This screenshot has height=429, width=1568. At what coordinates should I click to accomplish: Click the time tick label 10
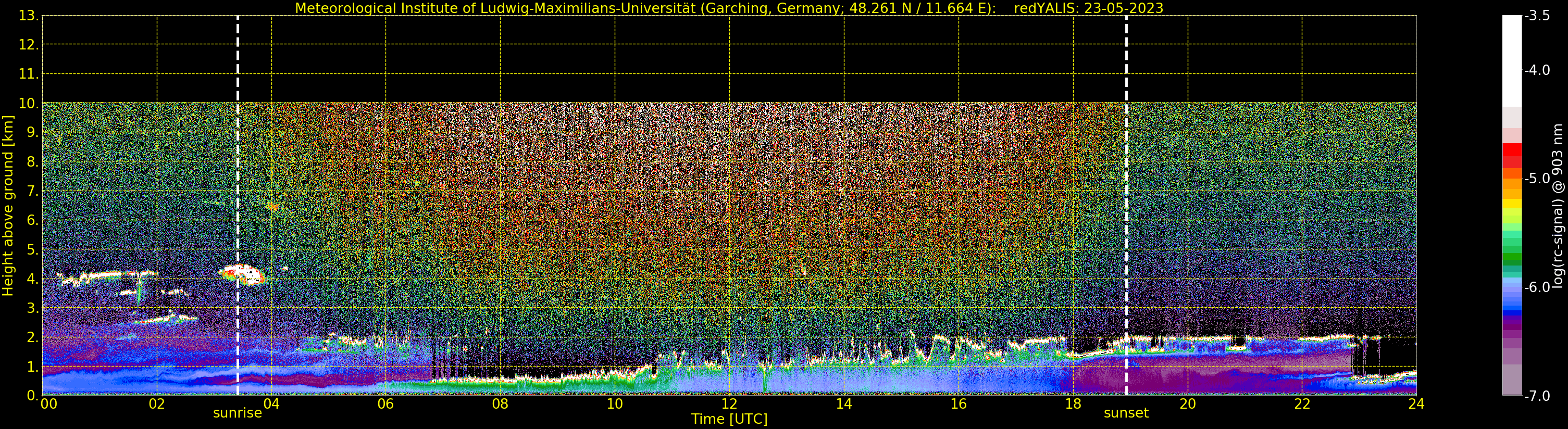point(615,404)
